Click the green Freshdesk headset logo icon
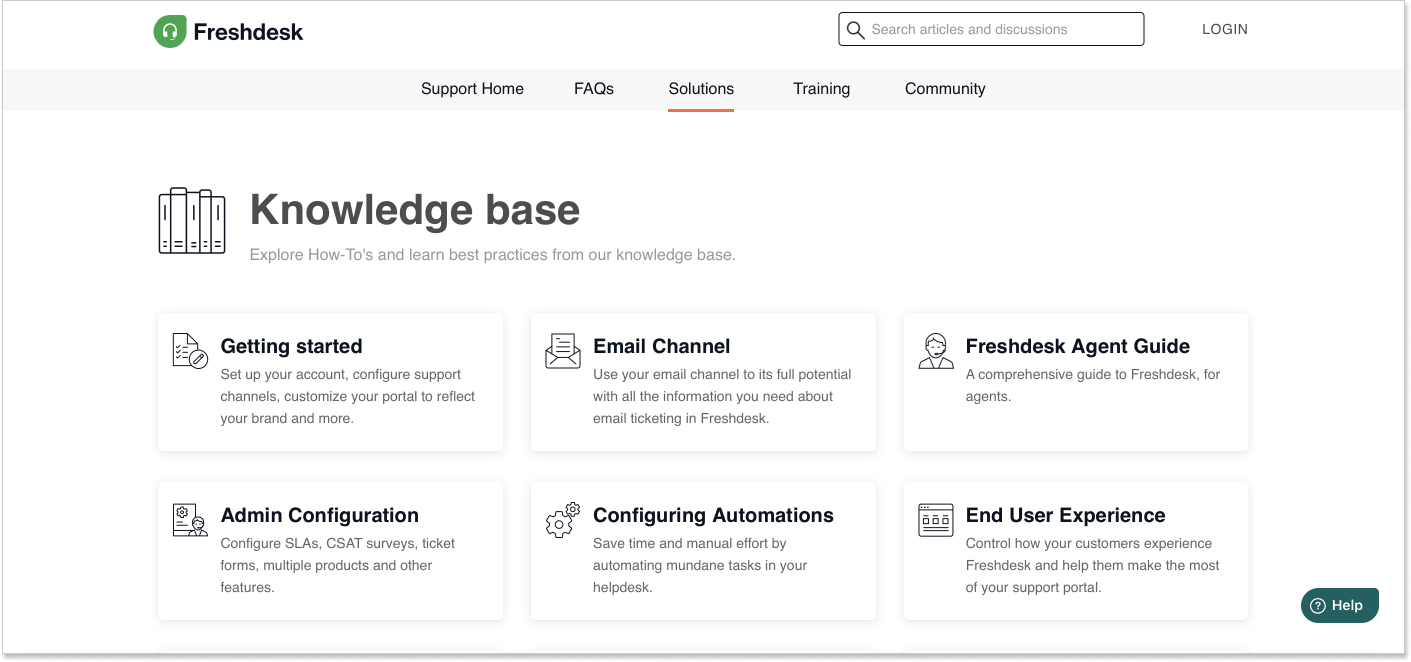The image size is (1411, 662). (x=169, y=31)
